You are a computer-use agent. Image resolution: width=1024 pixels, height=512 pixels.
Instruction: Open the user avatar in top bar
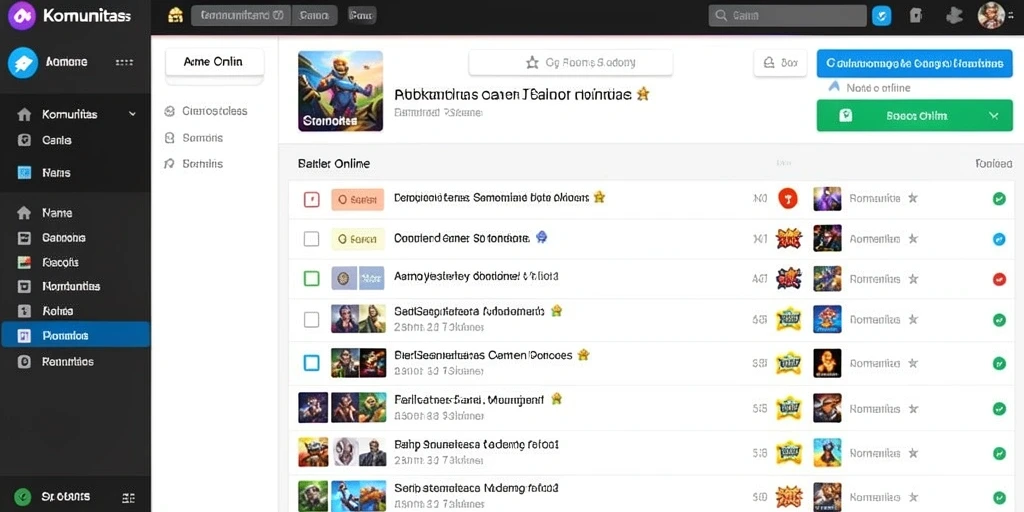point(991,15)
